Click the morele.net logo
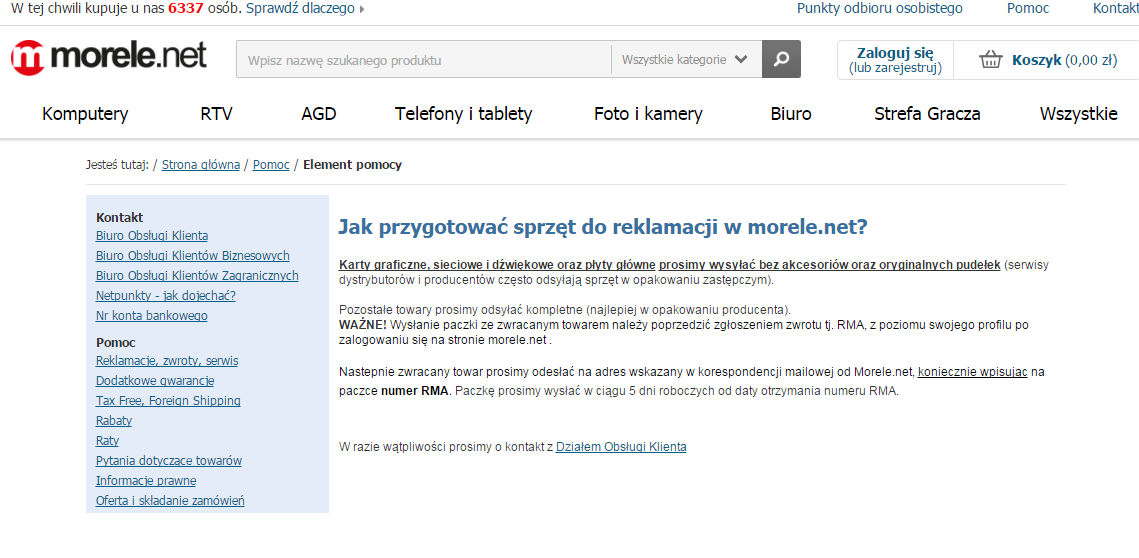1139x558 pixels. click(109, 57)
